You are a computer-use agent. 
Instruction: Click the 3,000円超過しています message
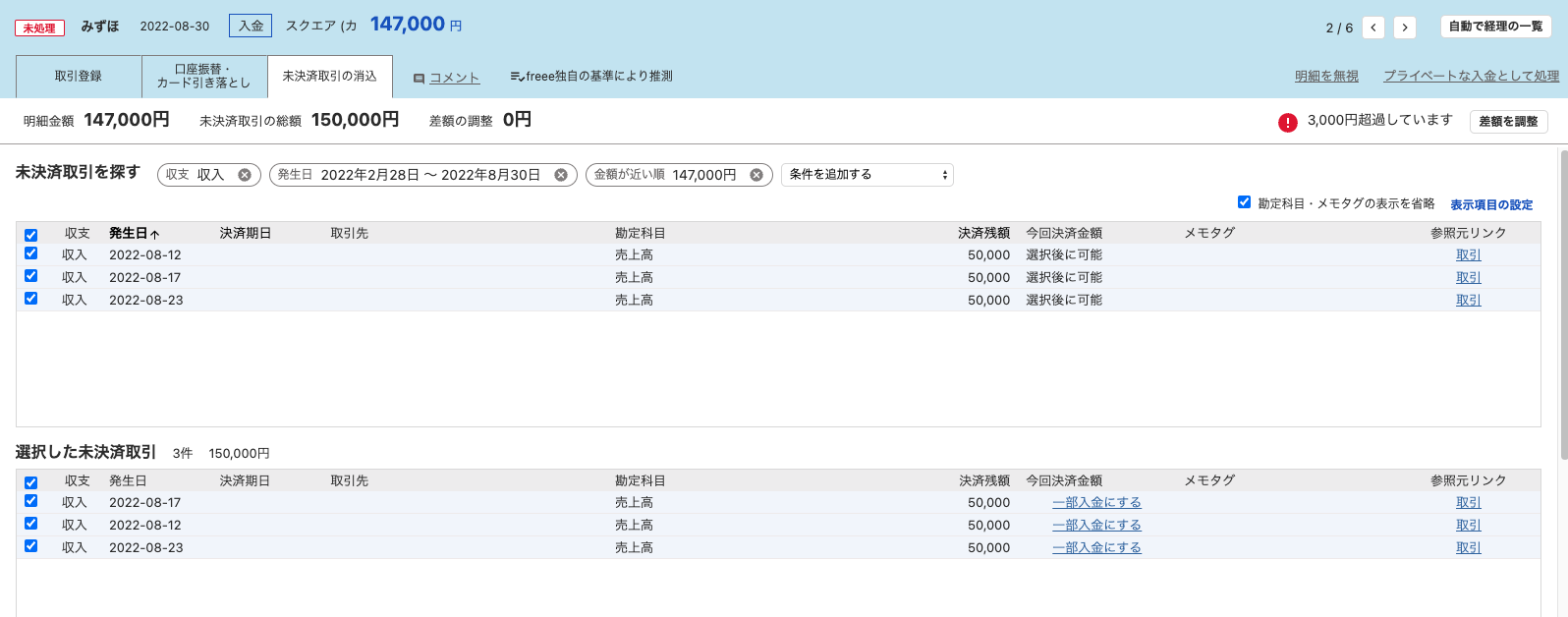coord(1379,120)
